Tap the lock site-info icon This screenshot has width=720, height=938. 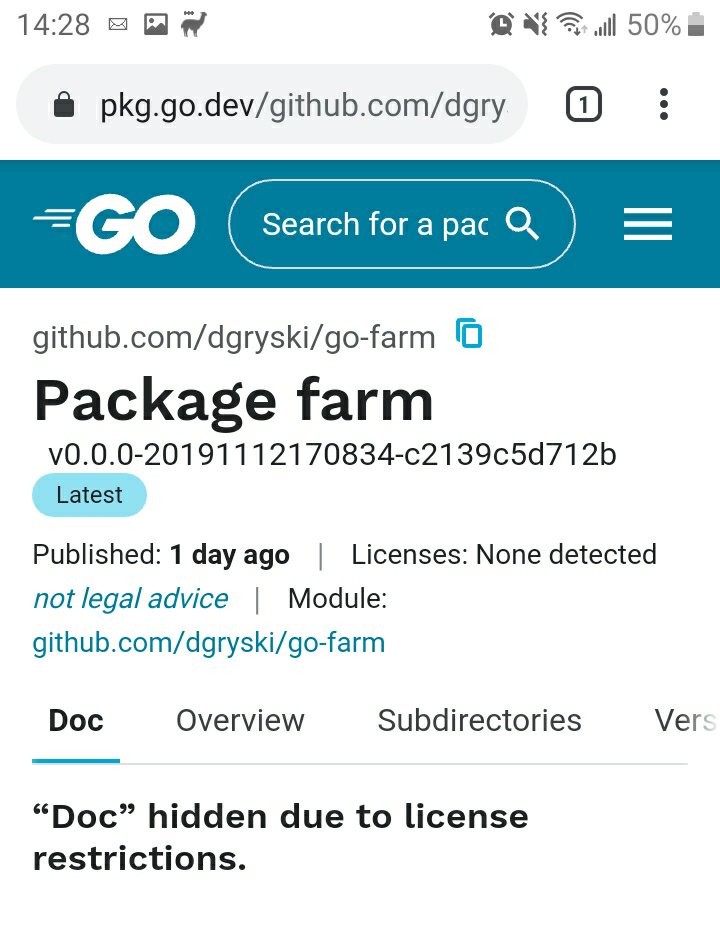click(64, 105)
